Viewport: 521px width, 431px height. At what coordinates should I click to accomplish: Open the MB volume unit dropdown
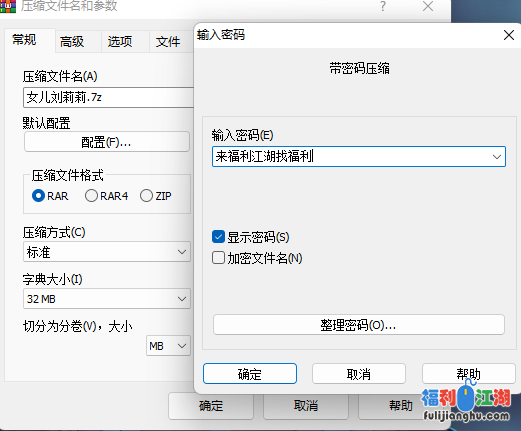point(168,346)
